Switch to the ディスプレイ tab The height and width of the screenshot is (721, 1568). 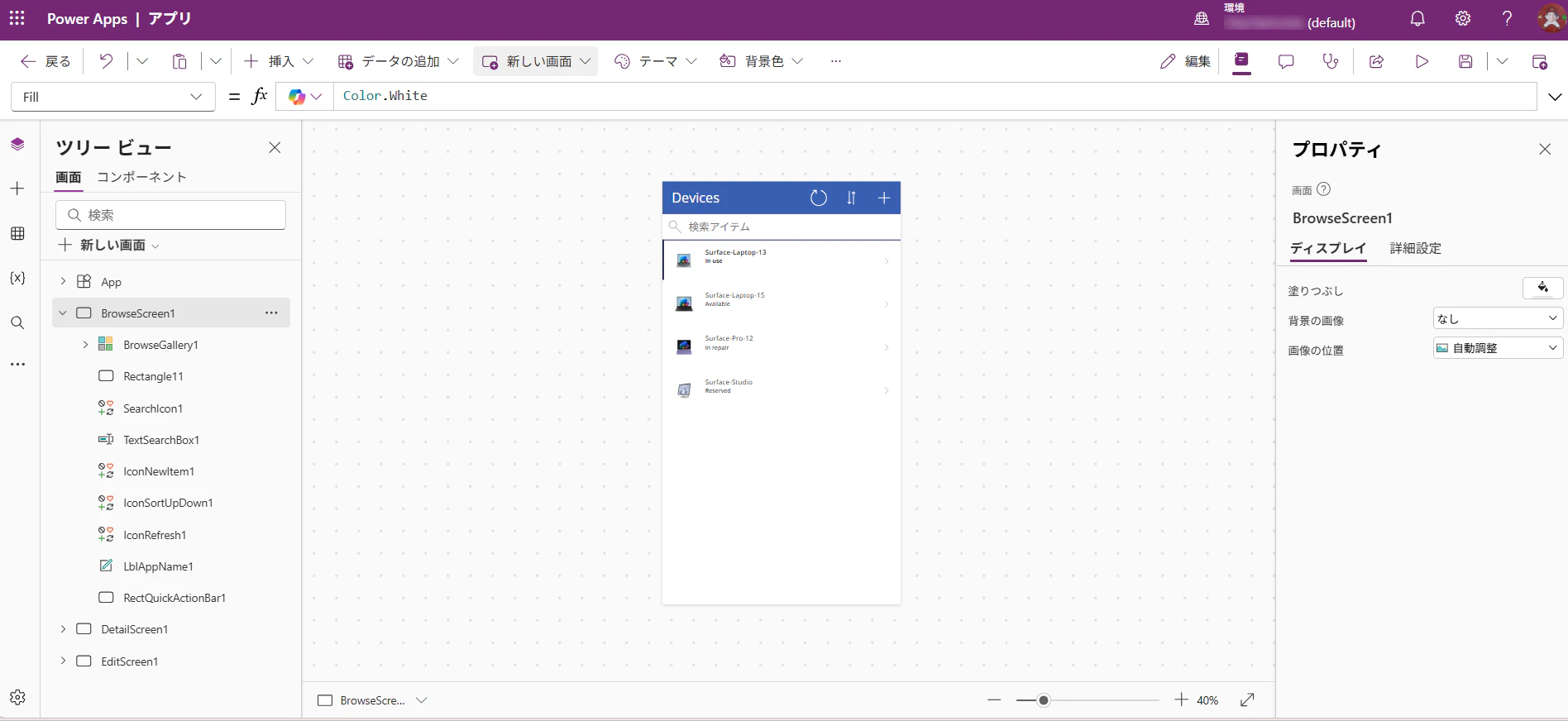1328,248
